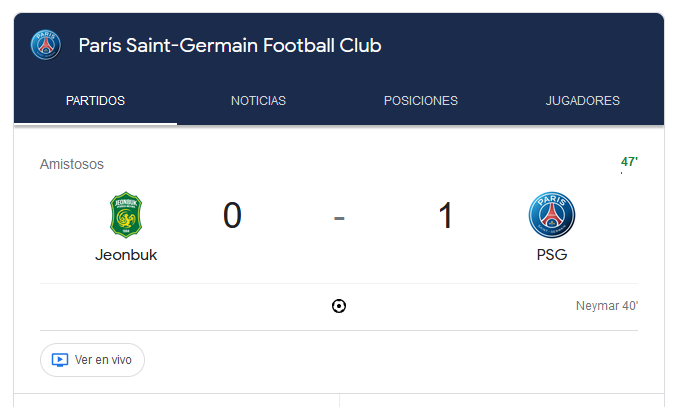
Task: Click PSG's score of 1
Action: (x=445, y=215)
